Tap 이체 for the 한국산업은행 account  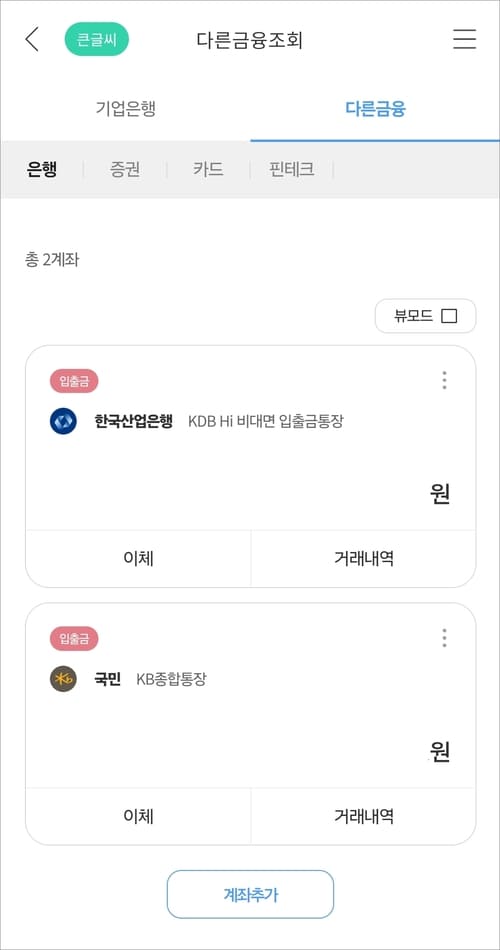[x=138, y=559]
